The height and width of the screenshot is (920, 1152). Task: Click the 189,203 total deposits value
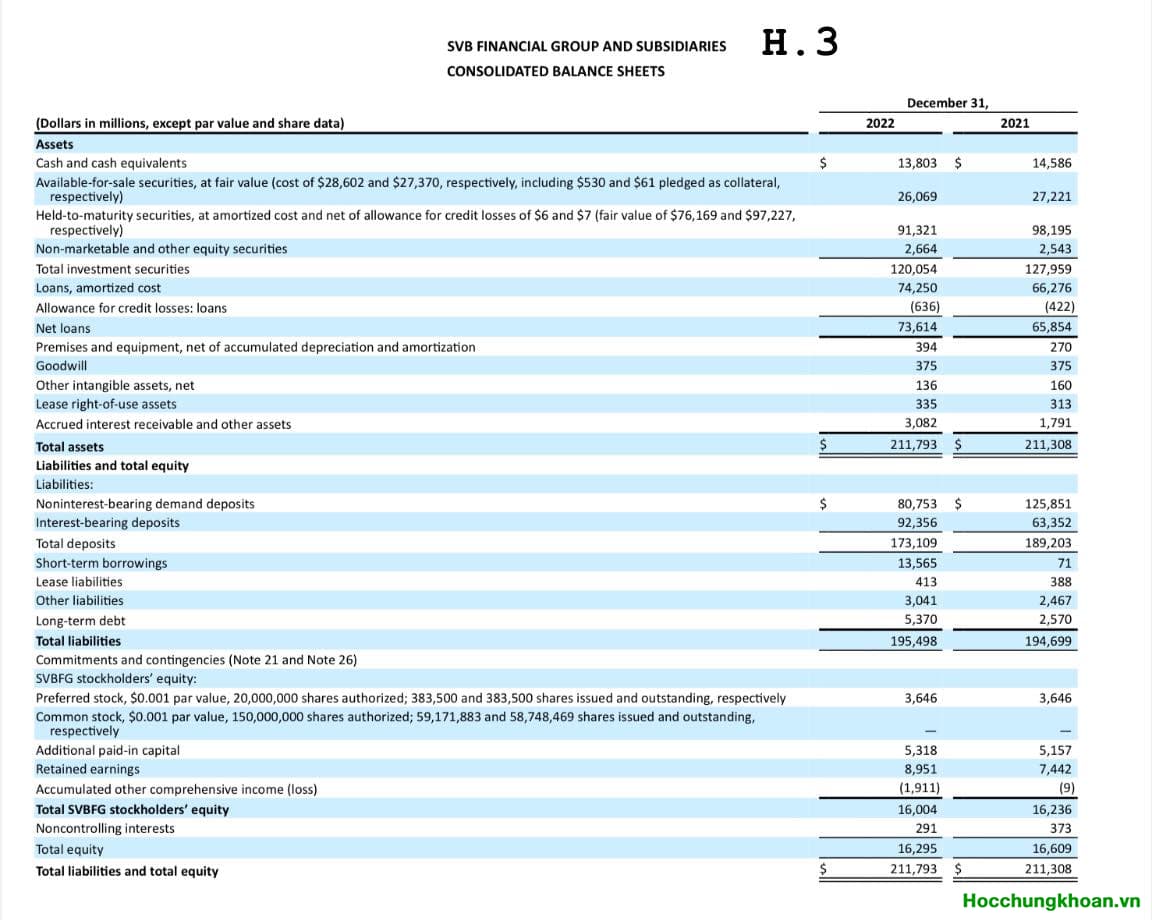(1048, 544)
